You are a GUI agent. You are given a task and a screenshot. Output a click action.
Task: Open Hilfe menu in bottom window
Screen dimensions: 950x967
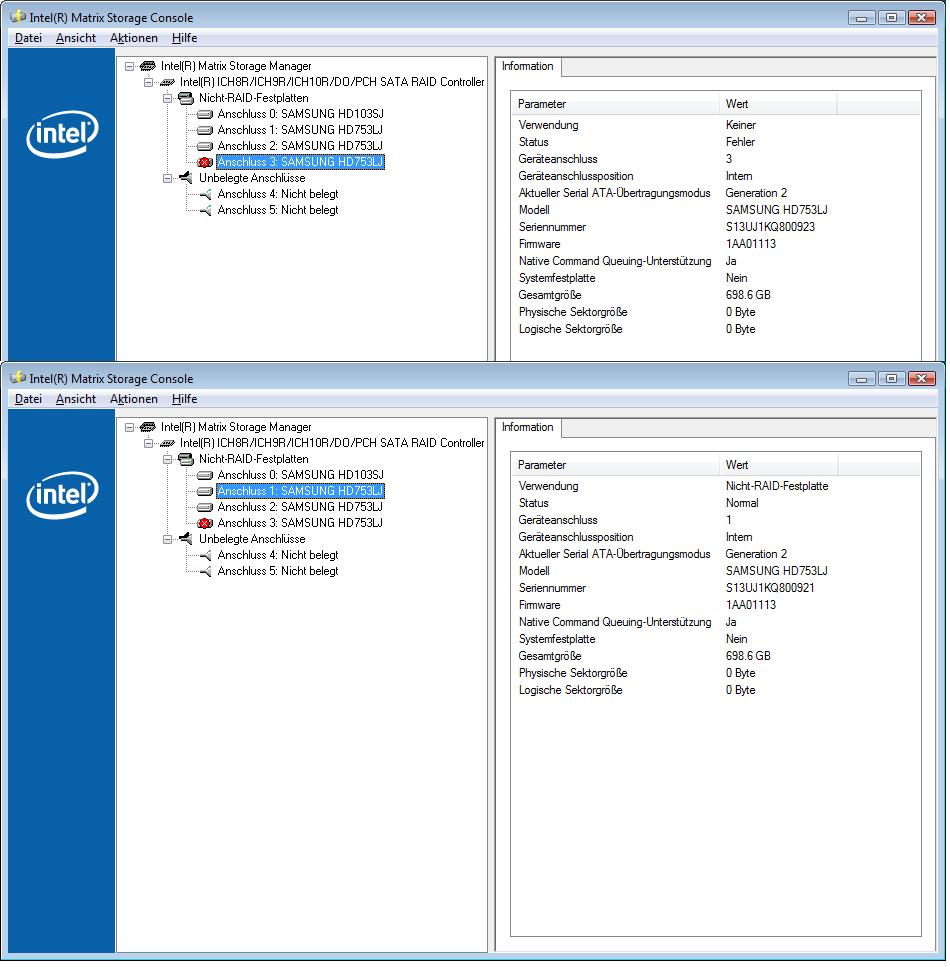click(x=184, y=399)
